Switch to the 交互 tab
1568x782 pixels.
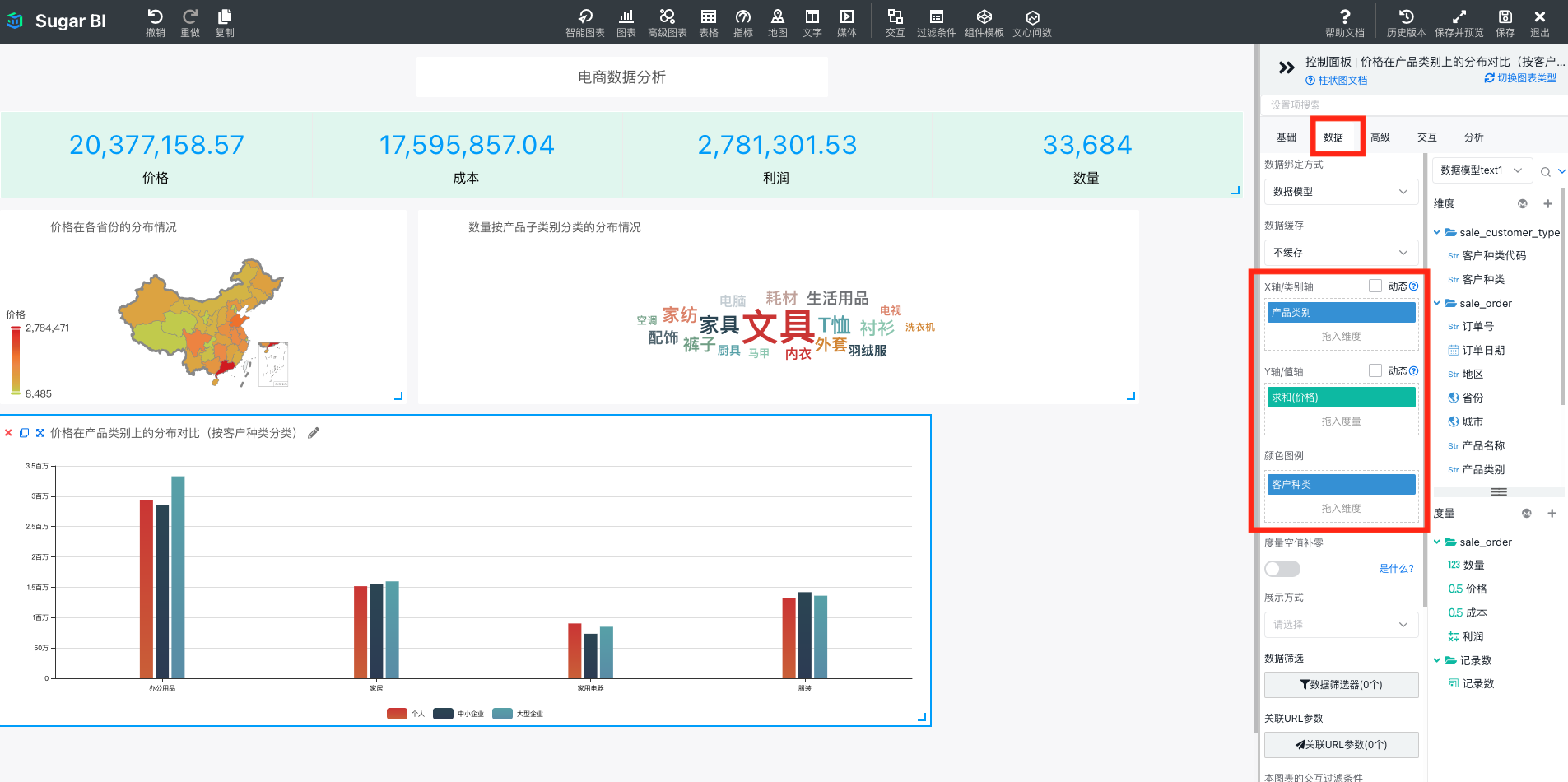[1427, 137]
